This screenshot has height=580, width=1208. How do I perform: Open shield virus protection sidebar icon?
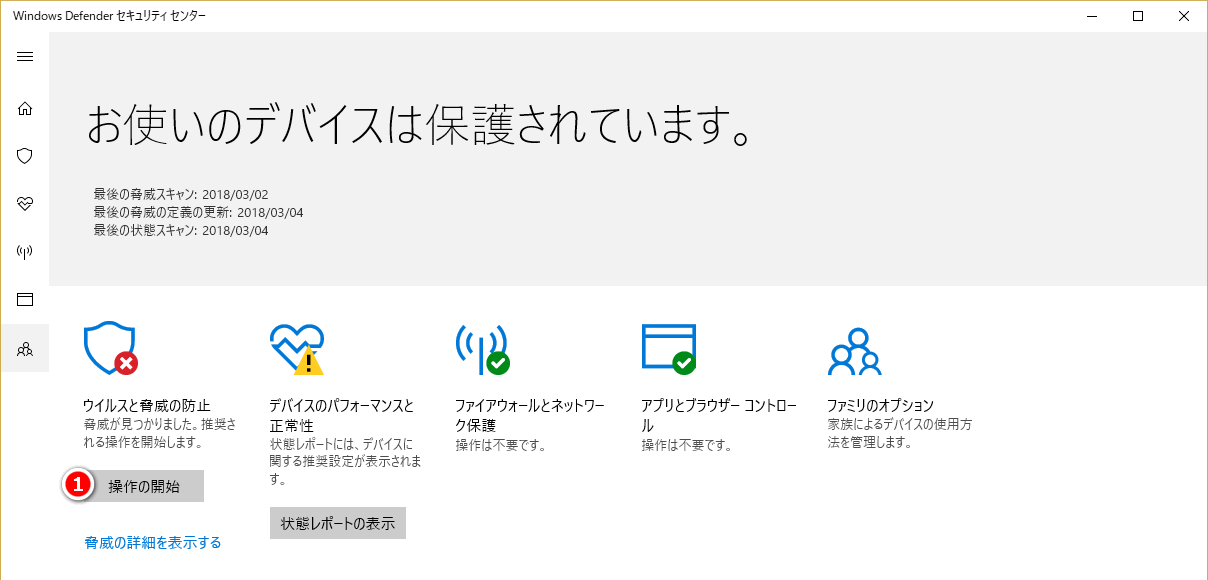click(x=25, y=156)
